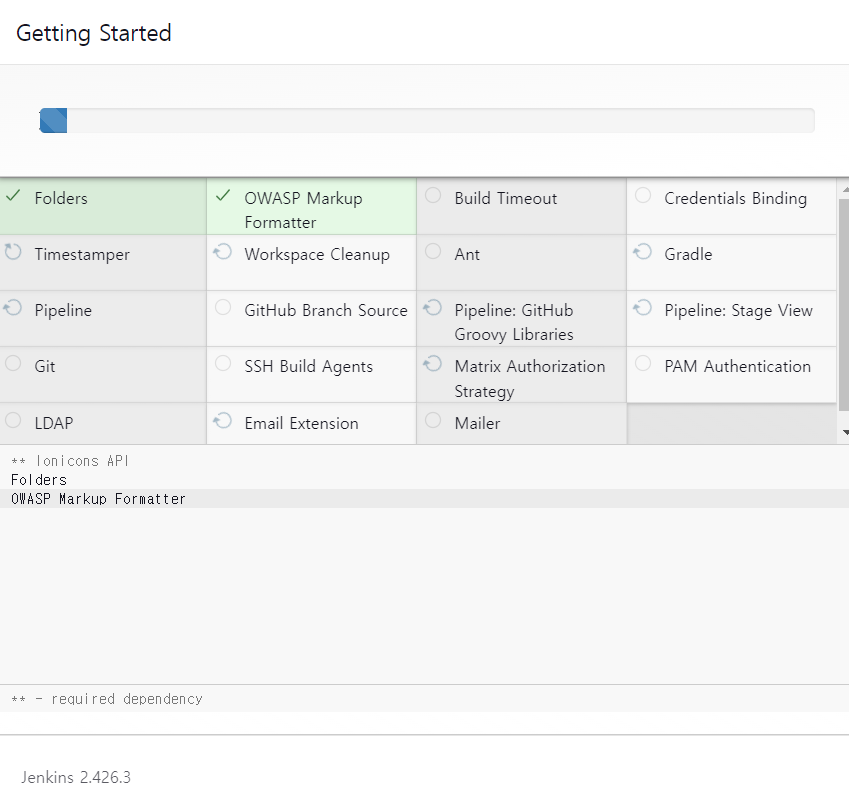Click the spinning install icon beside Timestamper

13,252
